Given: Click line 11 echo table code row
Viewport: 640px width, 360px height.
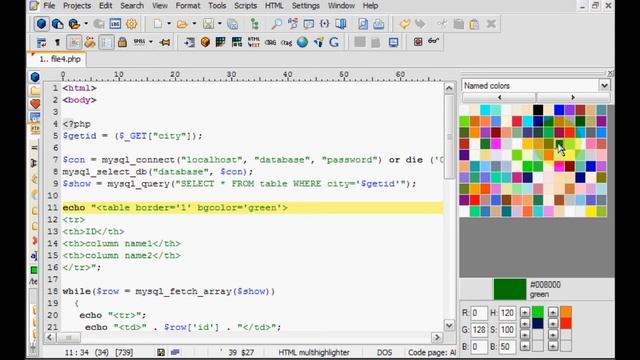Looking at the screenshot, I should click(252, 207).
